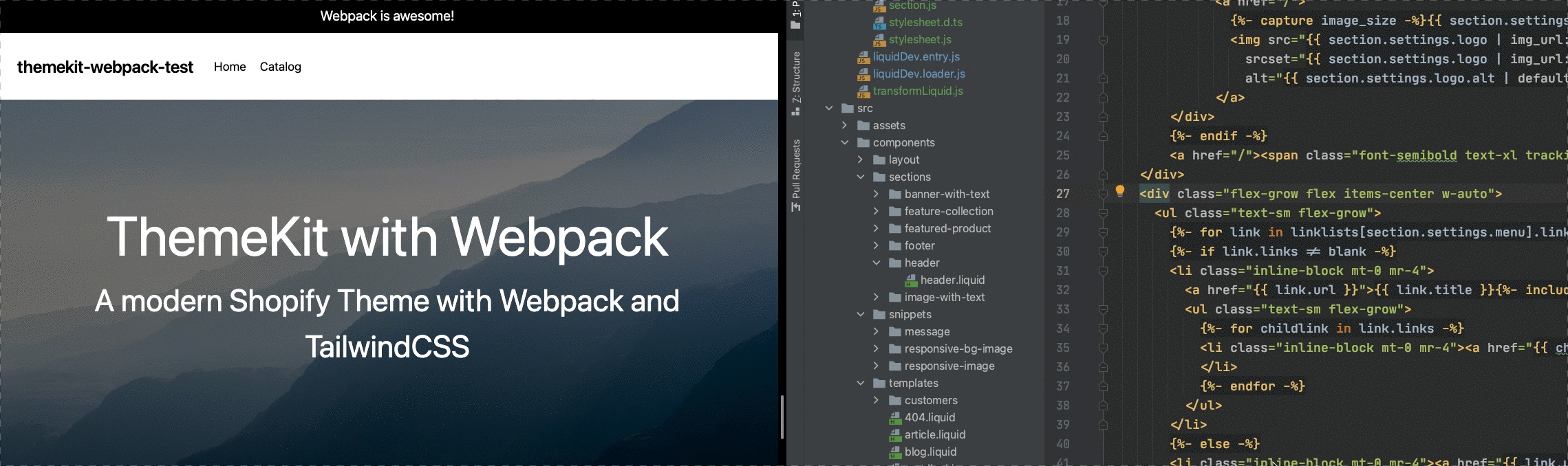Screen dimensions: 1568x466
Task: Collapse the templates folder chevron
Action: point(861,383)
